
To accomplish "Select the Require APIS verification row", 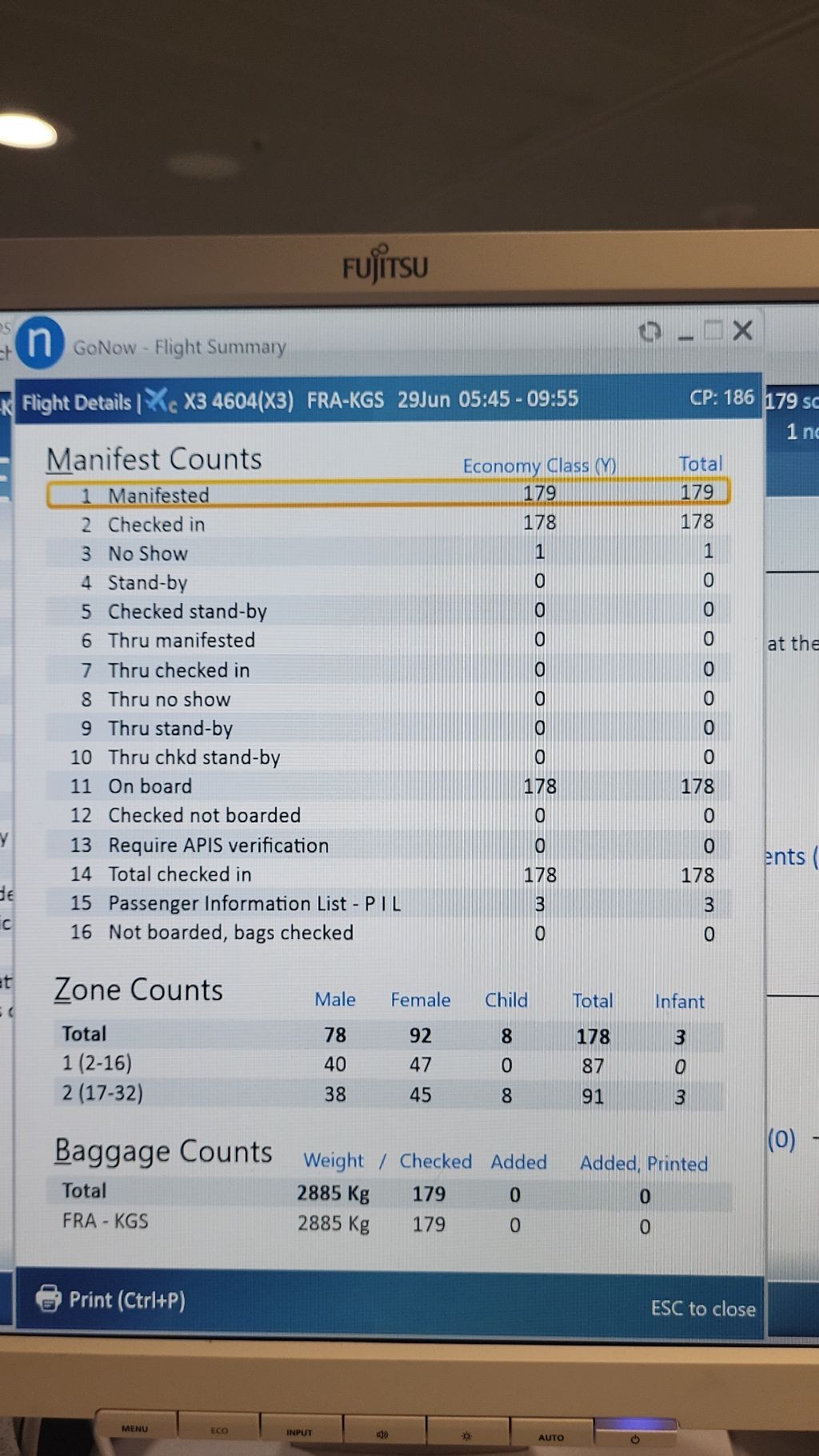I will tap(388, 845).
